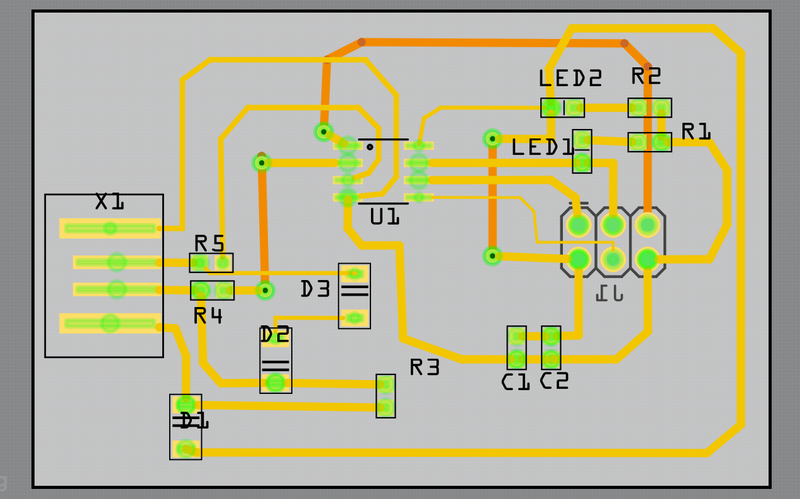
Task: Select the LED1 footprint
Action: (582, 151)
